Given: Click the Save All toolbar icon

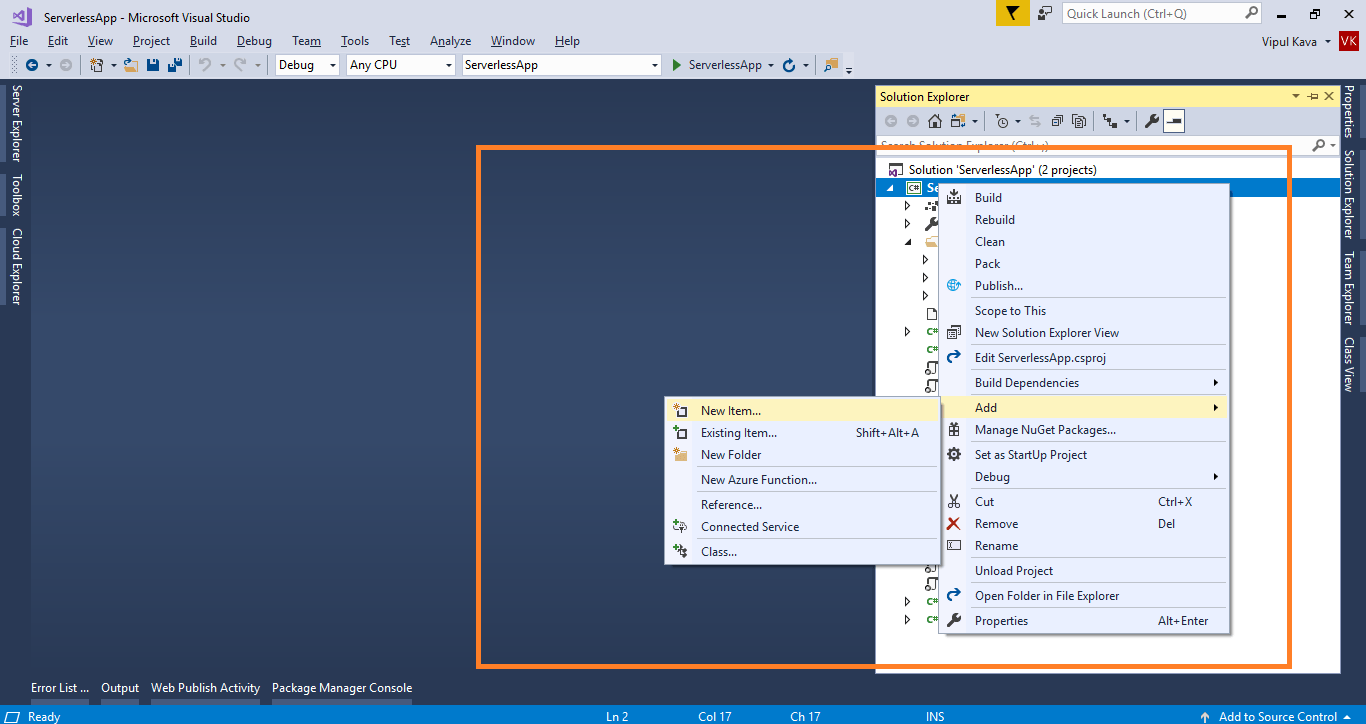Looking at the screenshot, I should 175,65.
